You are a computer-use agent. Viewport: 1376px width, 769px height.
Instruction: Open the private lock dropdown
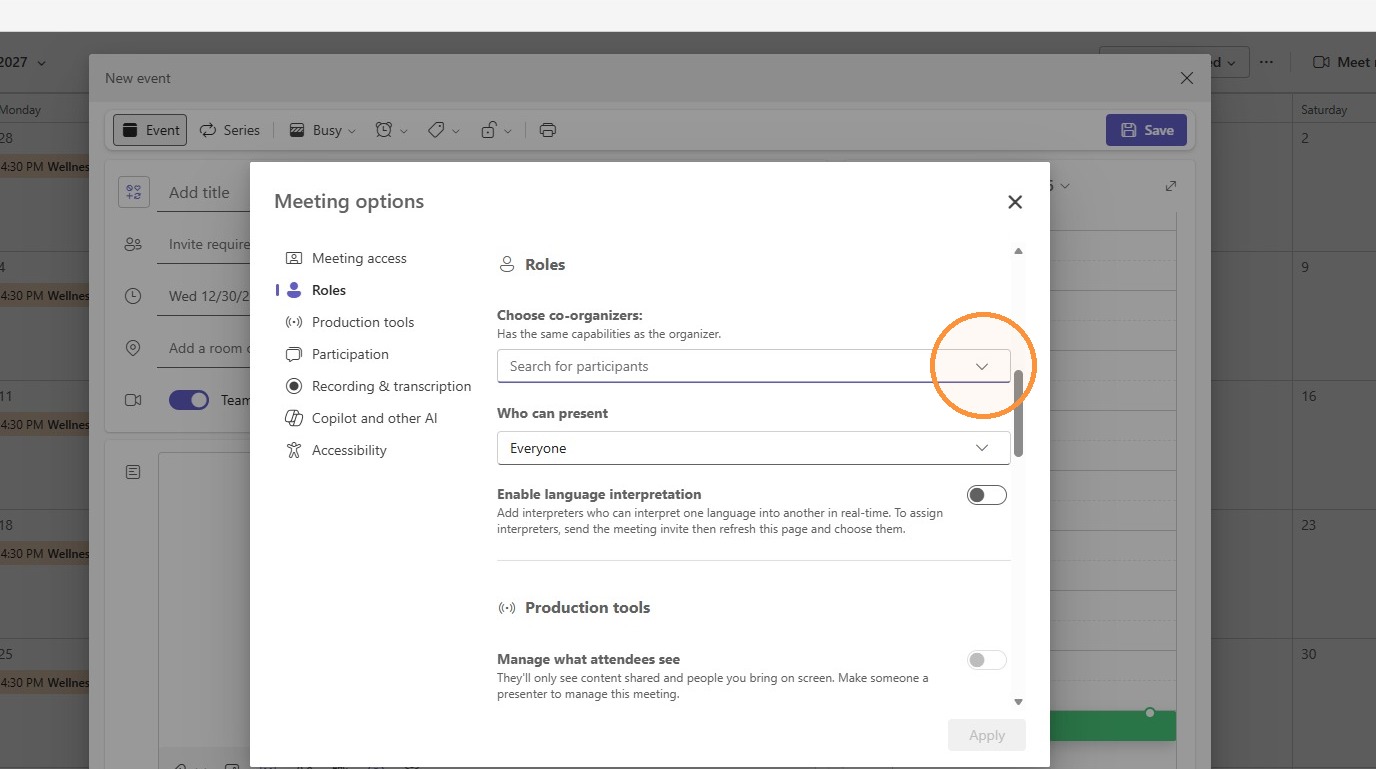coord(497,130)
